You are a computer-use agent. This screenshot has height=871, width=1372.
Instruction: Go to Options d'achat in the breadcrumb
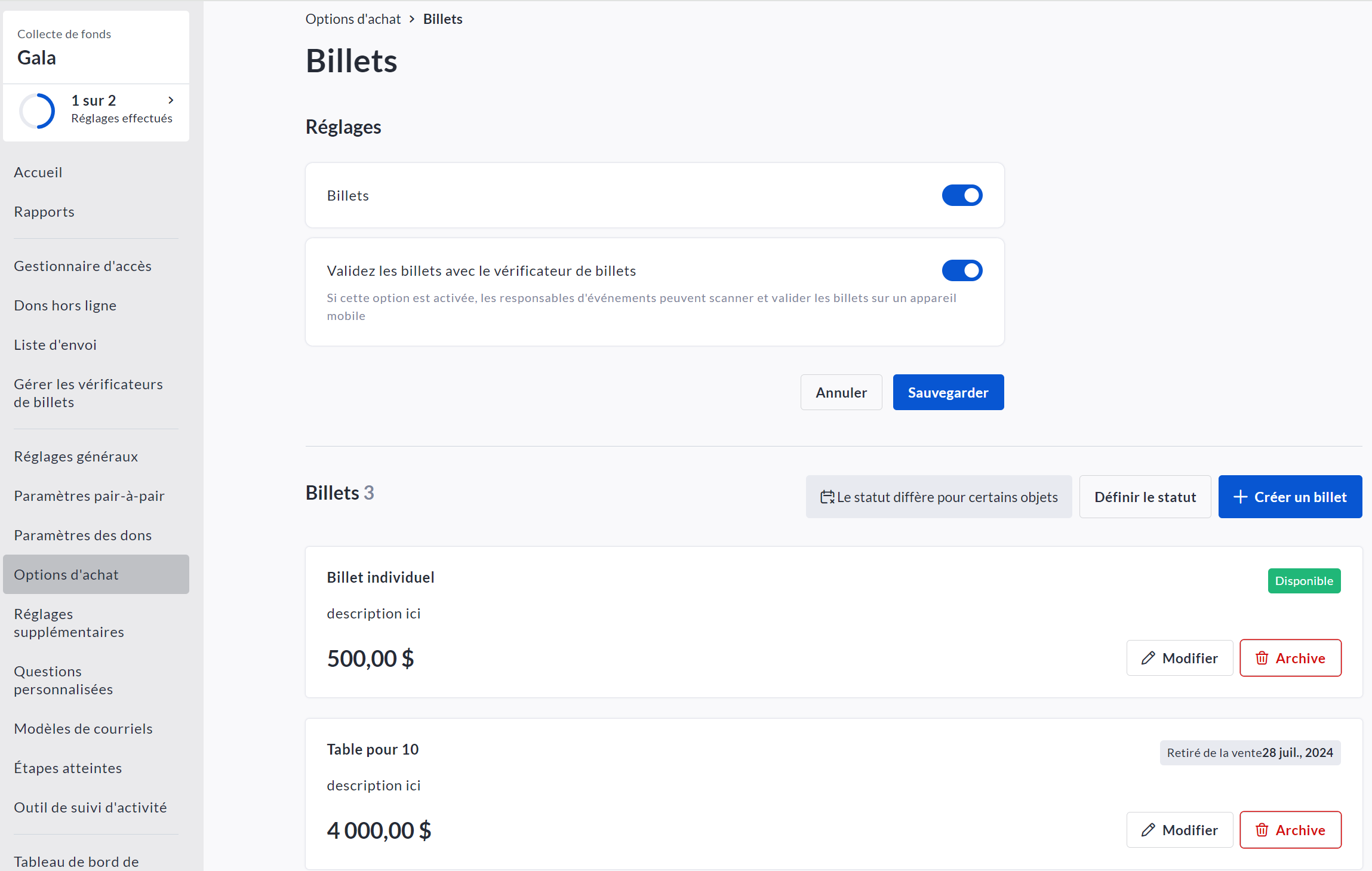[353, 19]
